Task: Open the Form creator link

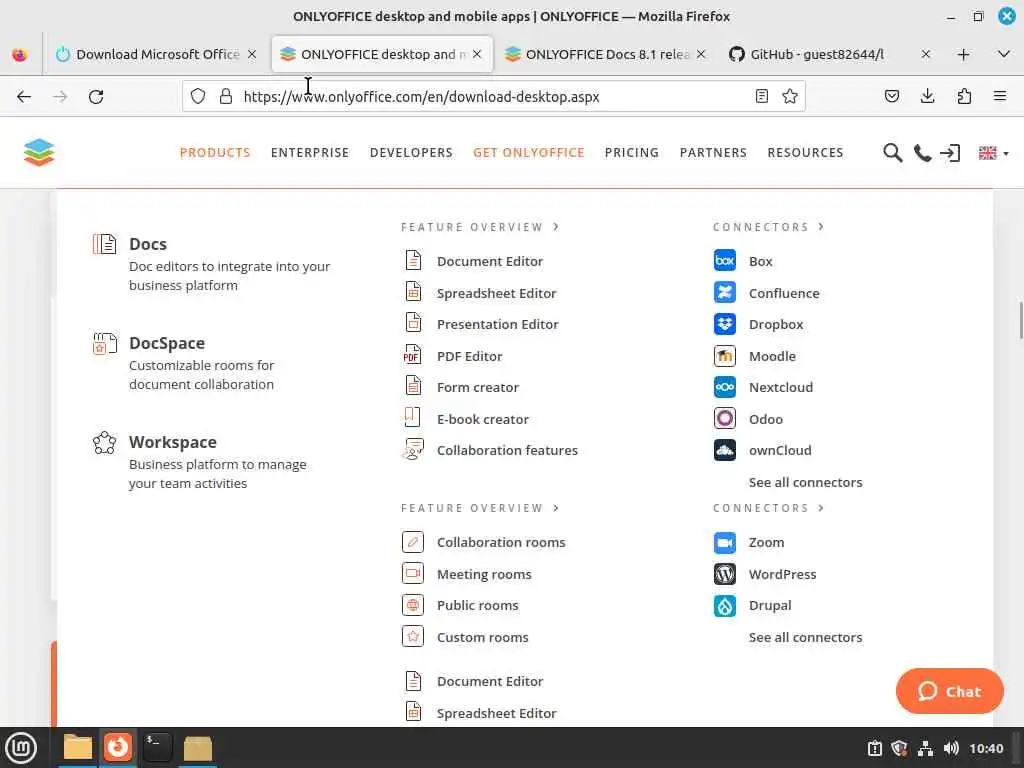Action: coord(477,387)
